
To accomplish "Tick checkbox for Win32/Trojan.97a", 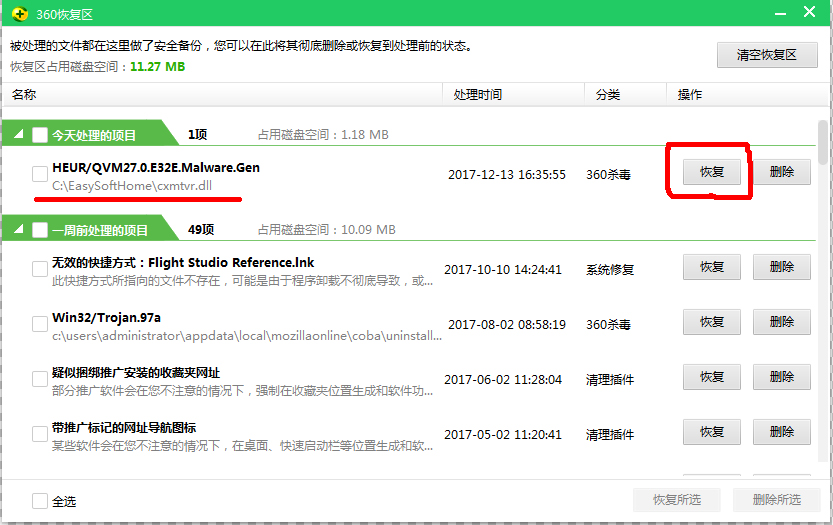I will 40,324.
